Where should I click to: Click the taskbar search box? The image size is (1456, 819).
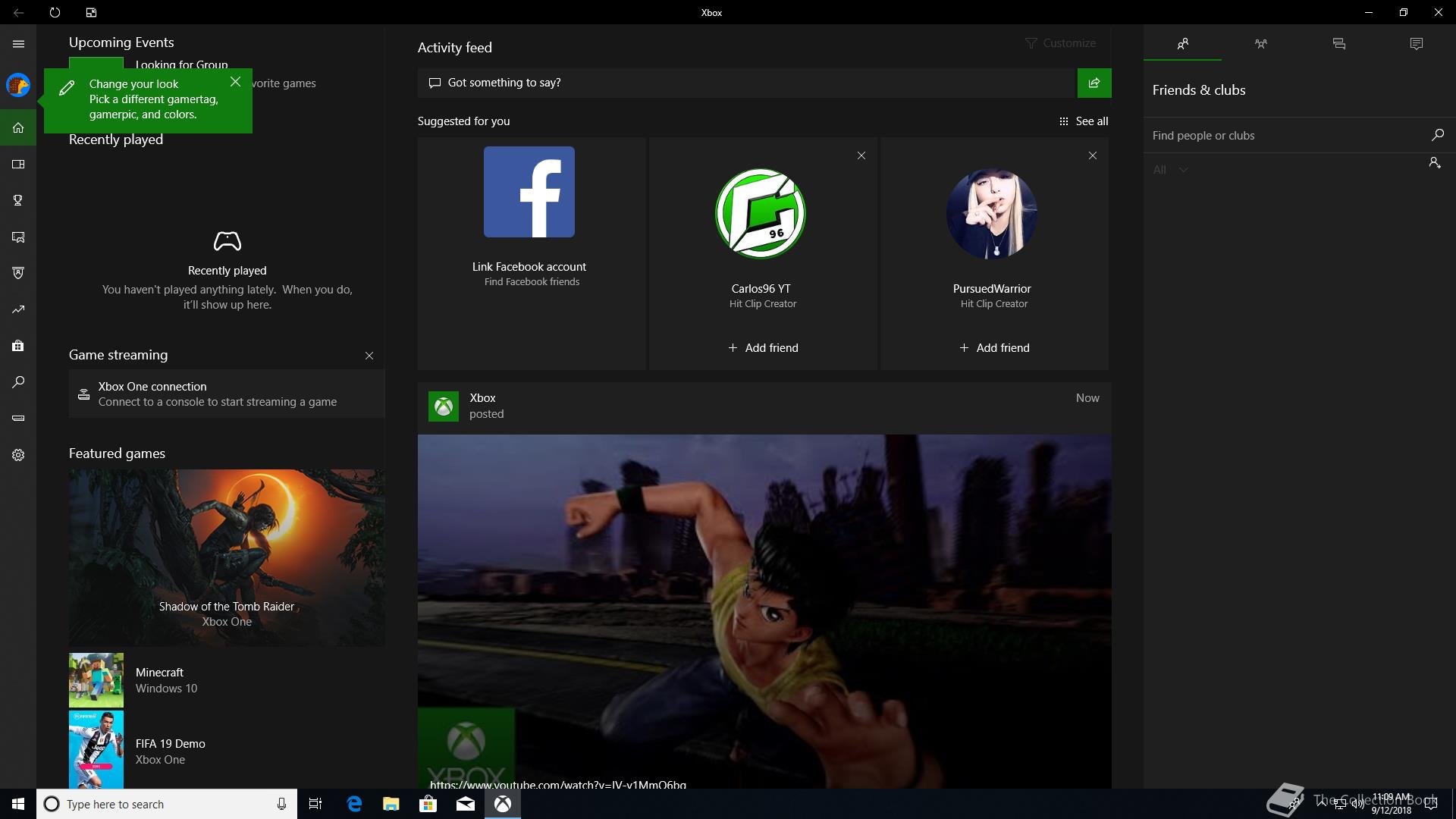click(x=165, y=804)
